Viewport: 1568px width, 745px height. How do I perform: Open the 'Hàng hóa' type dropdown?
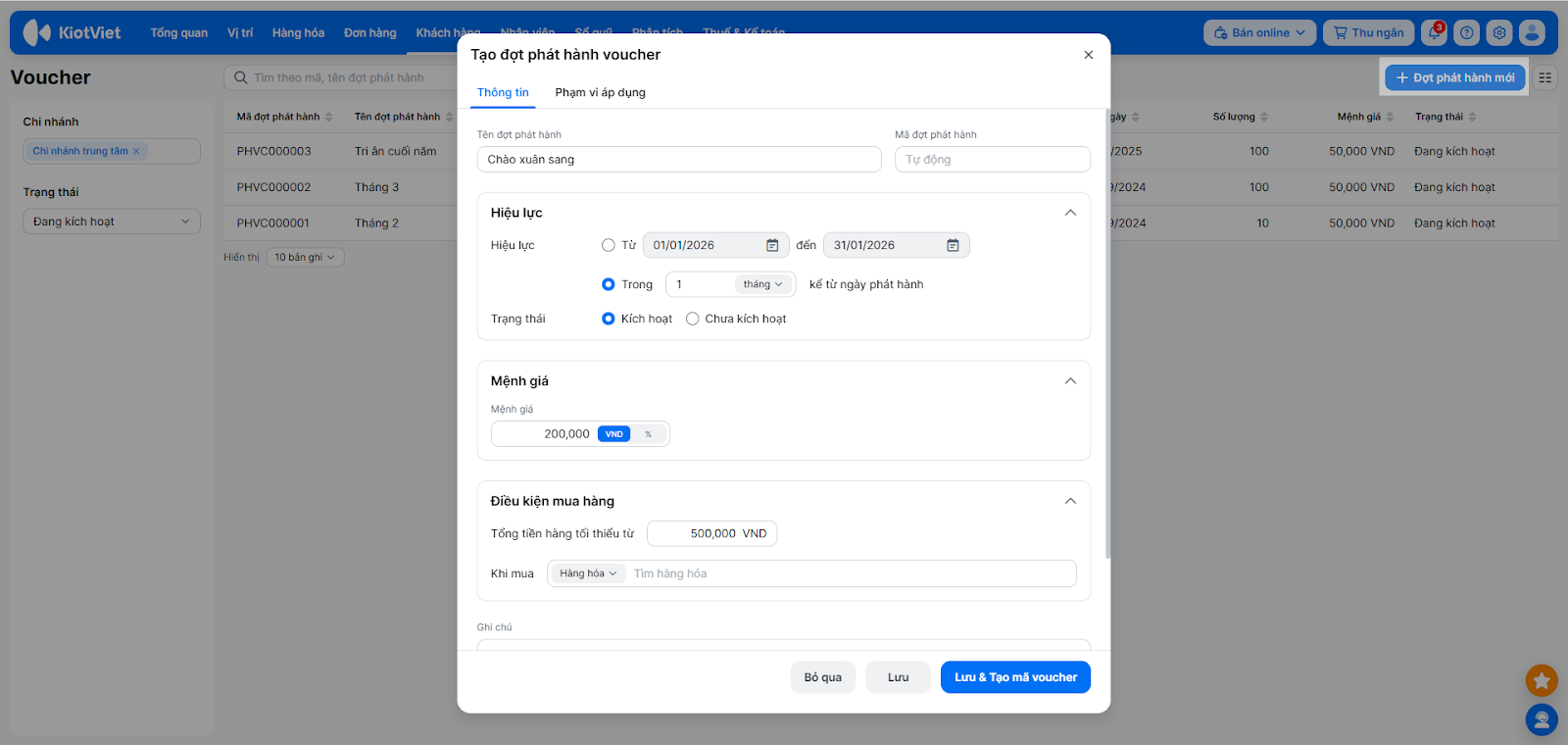click(588, 573)
